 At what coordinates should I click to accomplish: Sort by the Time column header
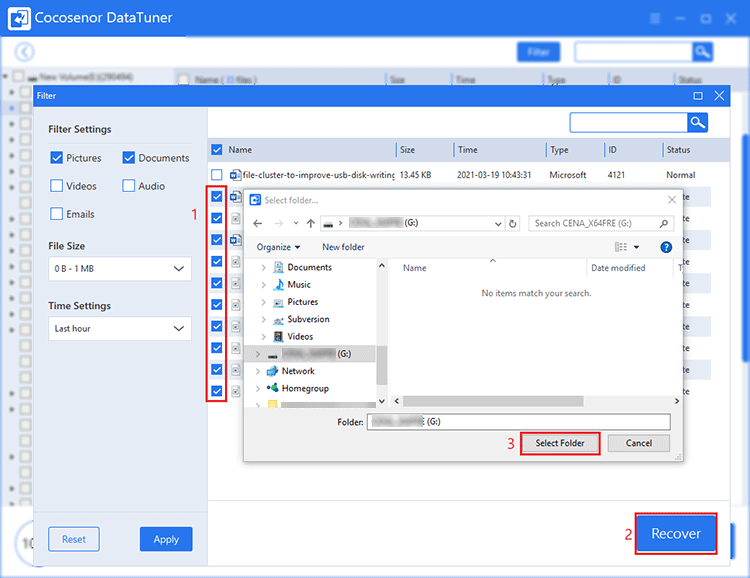[467, 150]
